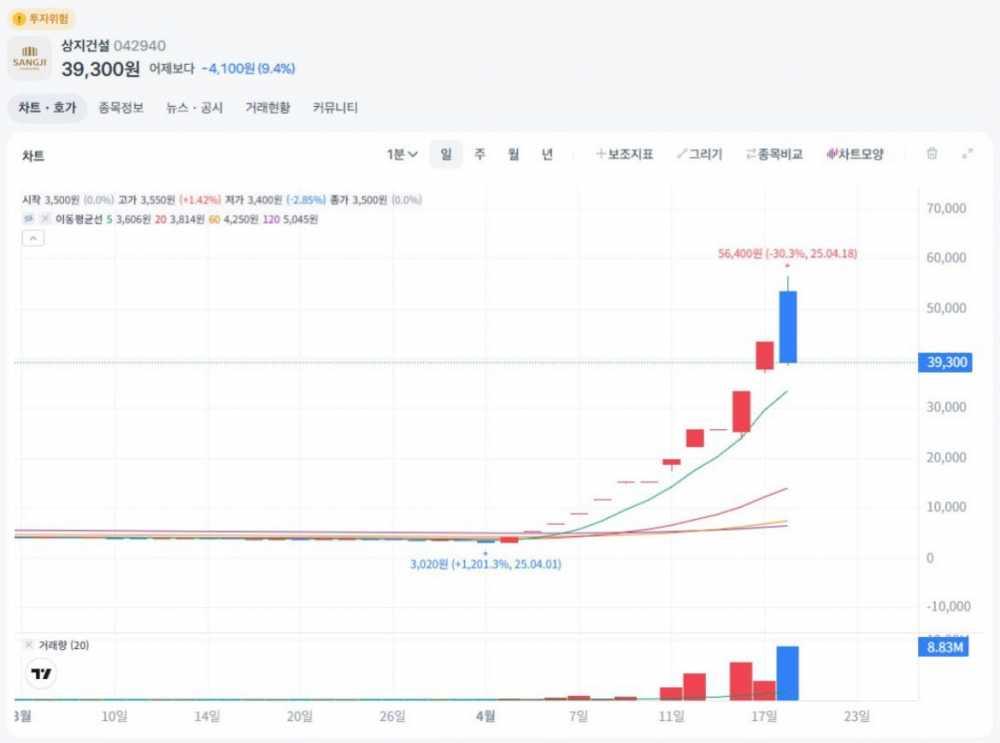Click the 39,300 current price label
Screen dimensions: 1000x743
click(944, 362)
